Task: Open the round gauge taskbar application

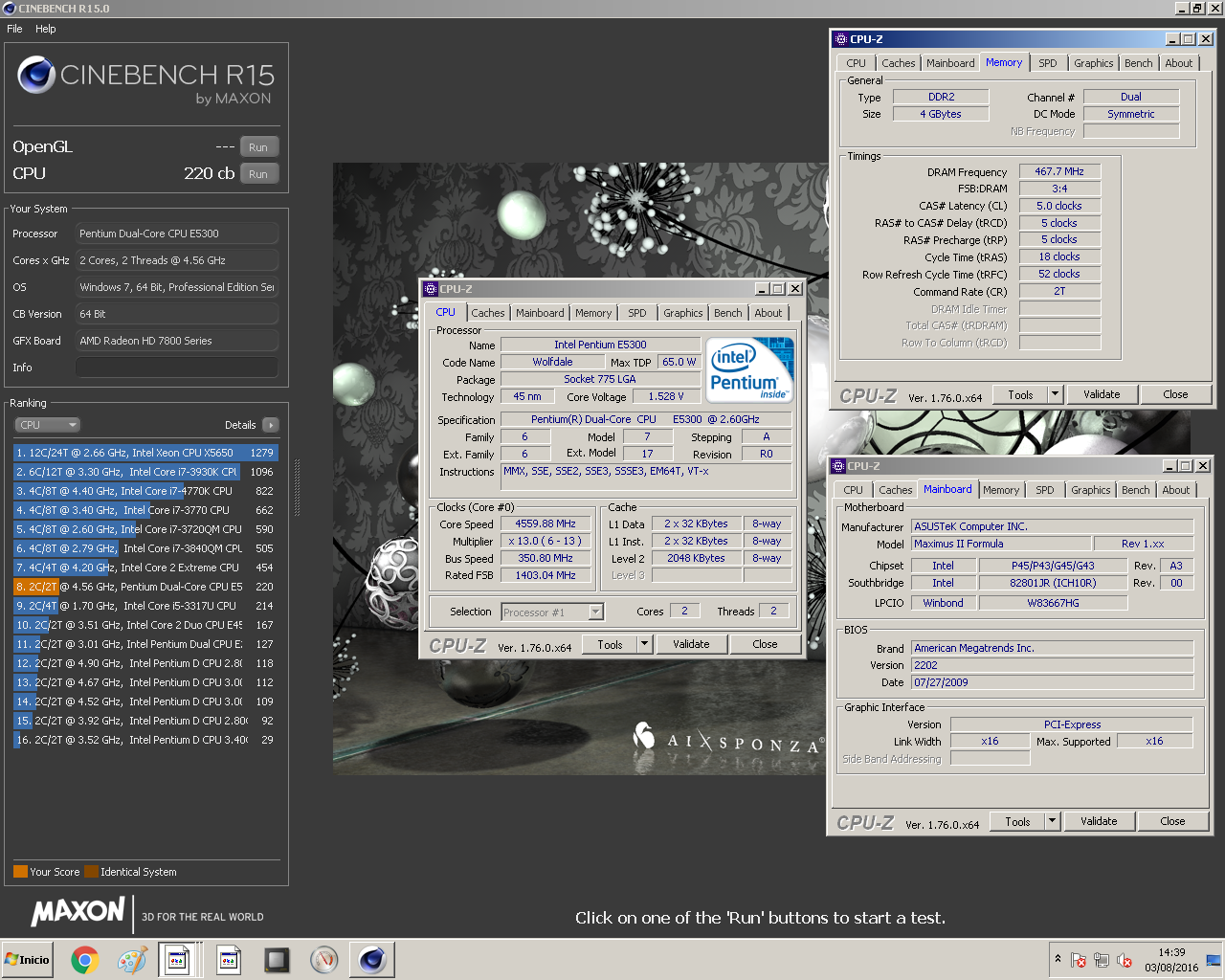Action: click(x=324, y=959)
